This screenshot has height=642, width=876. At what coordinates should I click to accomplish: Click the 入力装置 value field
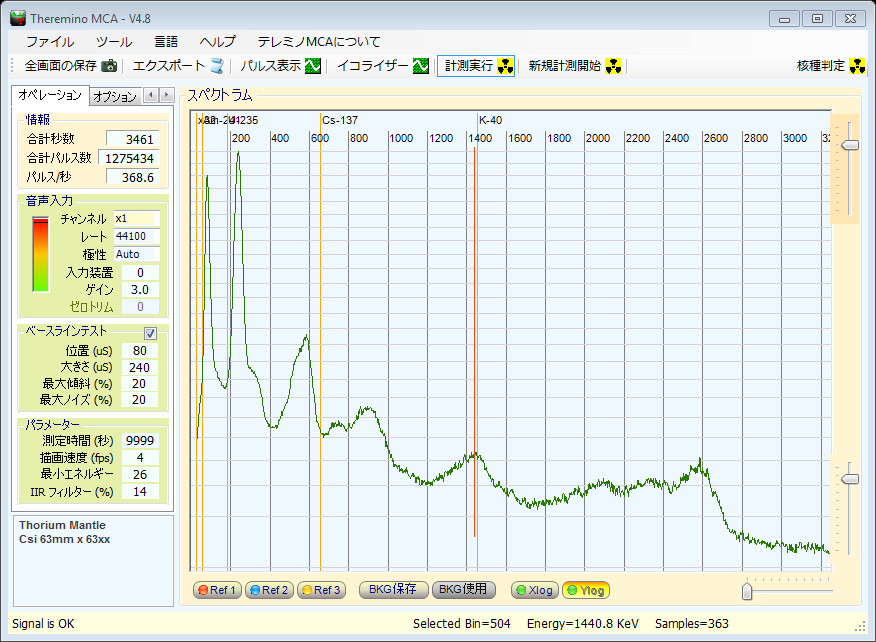[140, 273]
